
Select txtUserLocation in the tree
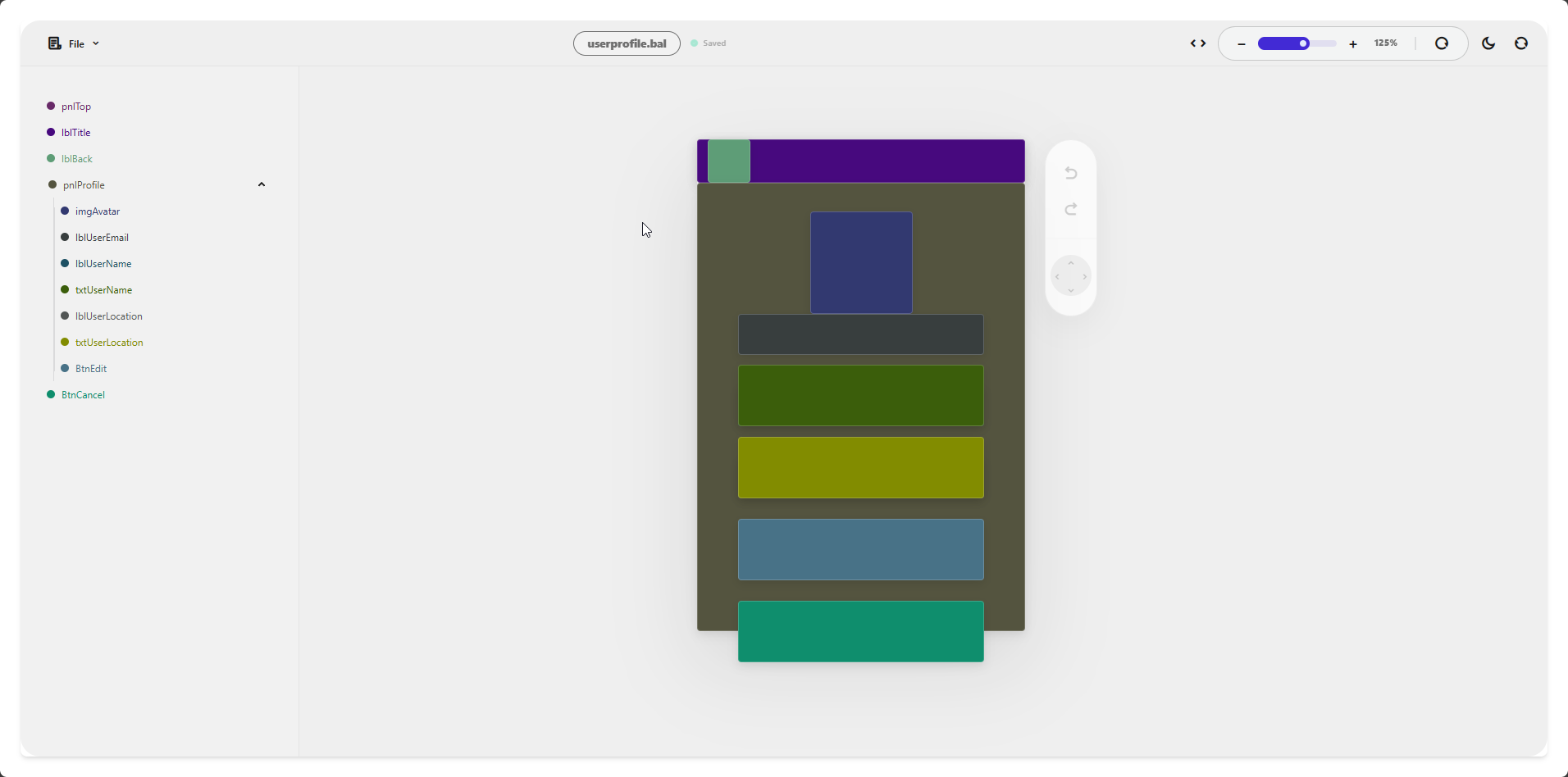(109, 343)
